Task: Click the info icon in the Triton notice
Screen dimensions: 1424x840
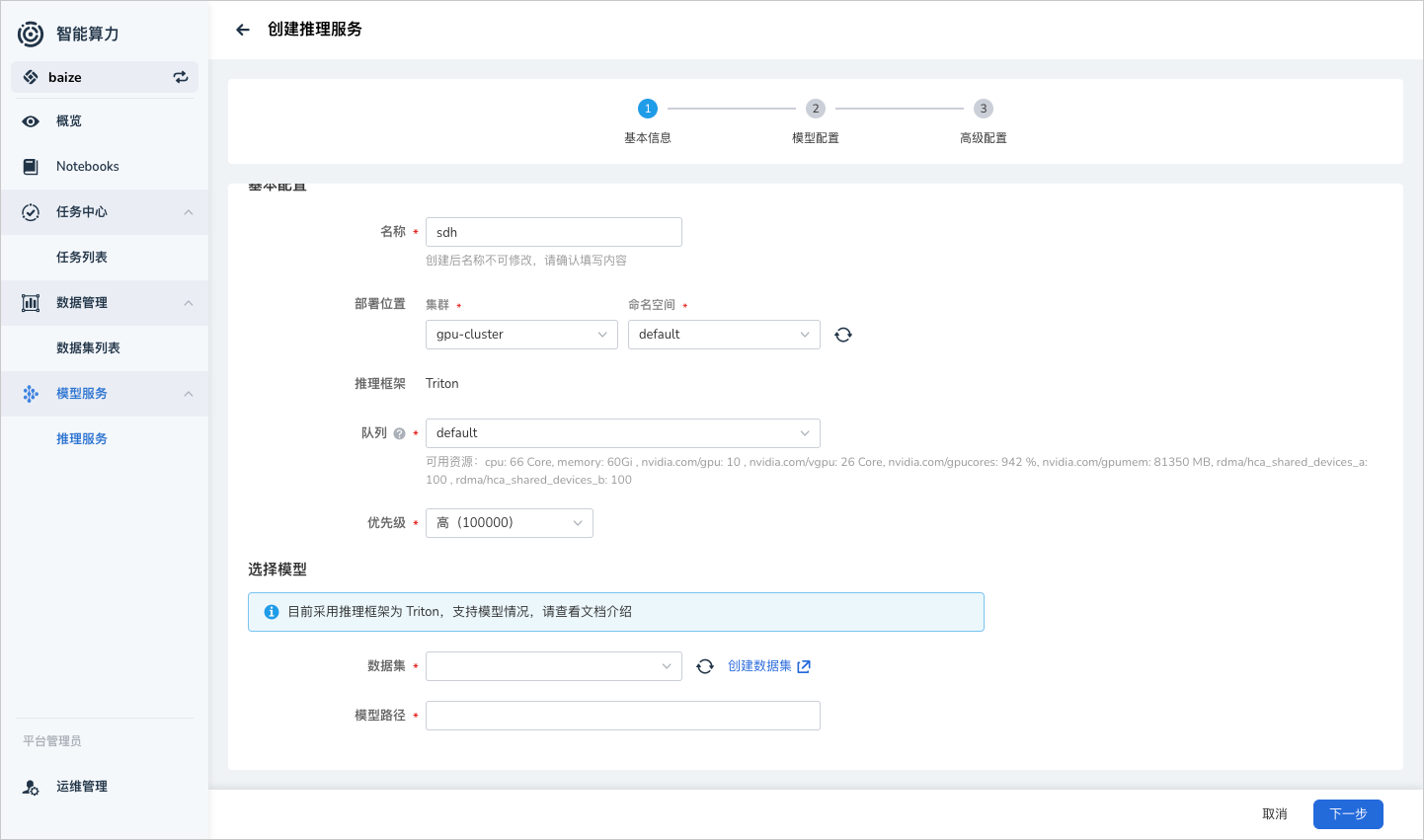Action: coord(272,612)
